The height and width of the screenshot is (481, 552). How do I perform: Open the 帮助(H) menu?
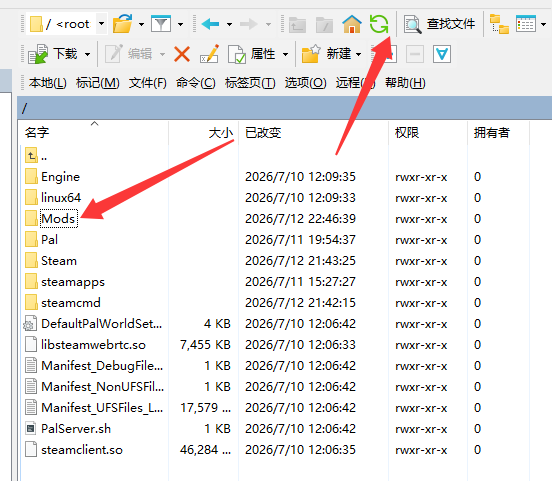tap(405, 83)
